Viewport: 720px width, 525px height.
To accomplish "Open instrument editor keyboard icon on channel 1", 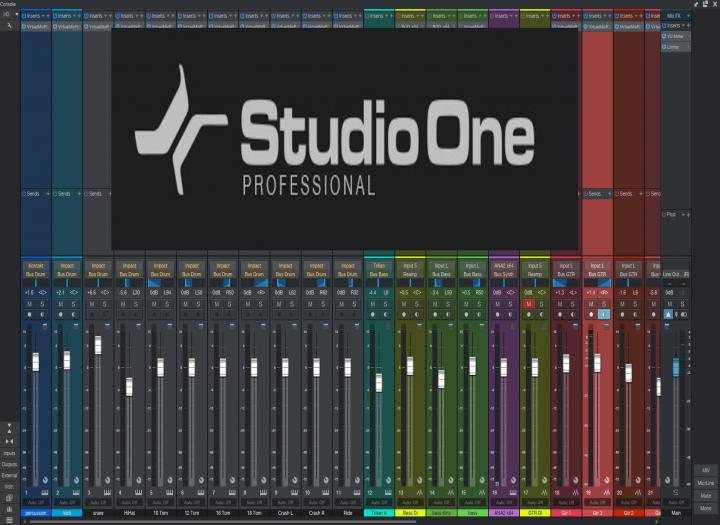I will [45, 492].
